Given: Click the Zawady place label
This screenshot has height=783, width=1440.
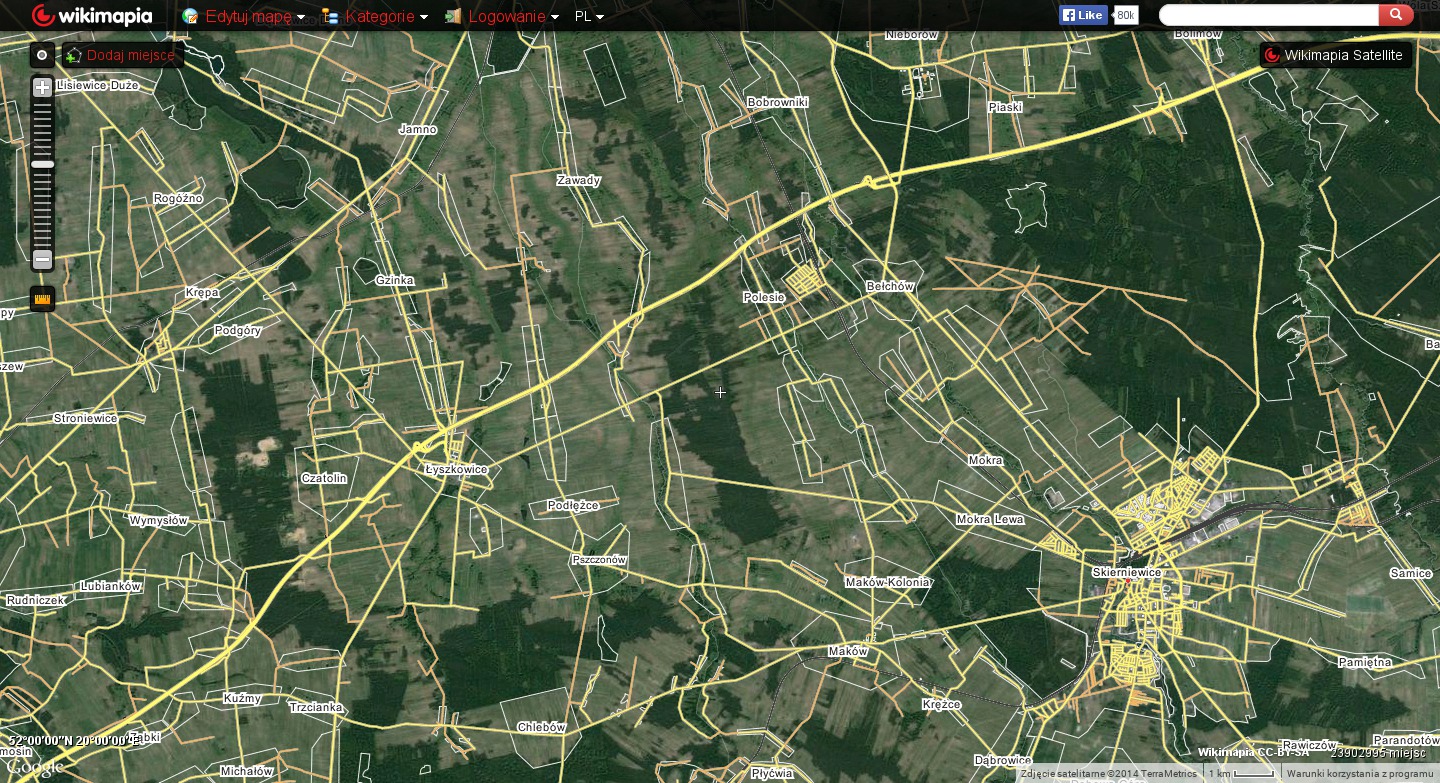Looking at the screenshot, I should (579, 180).
